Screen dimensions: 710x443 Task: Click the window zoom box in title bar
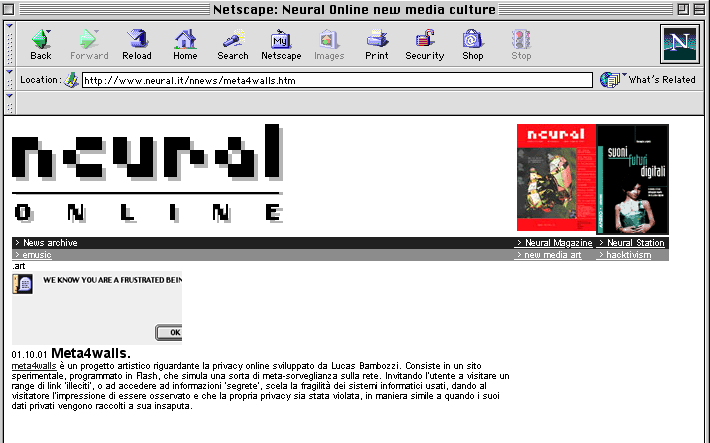tap(683, 9)
